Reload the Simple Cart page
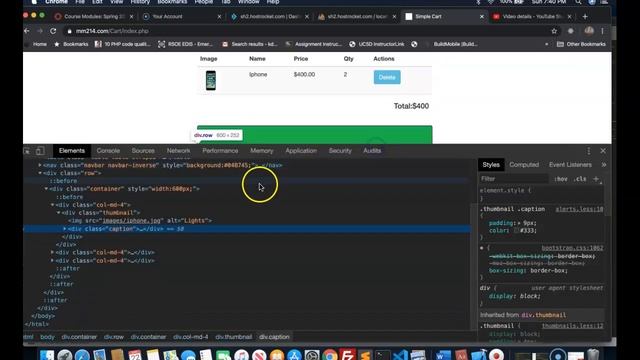The image size is (640, 360). point(53,31)
